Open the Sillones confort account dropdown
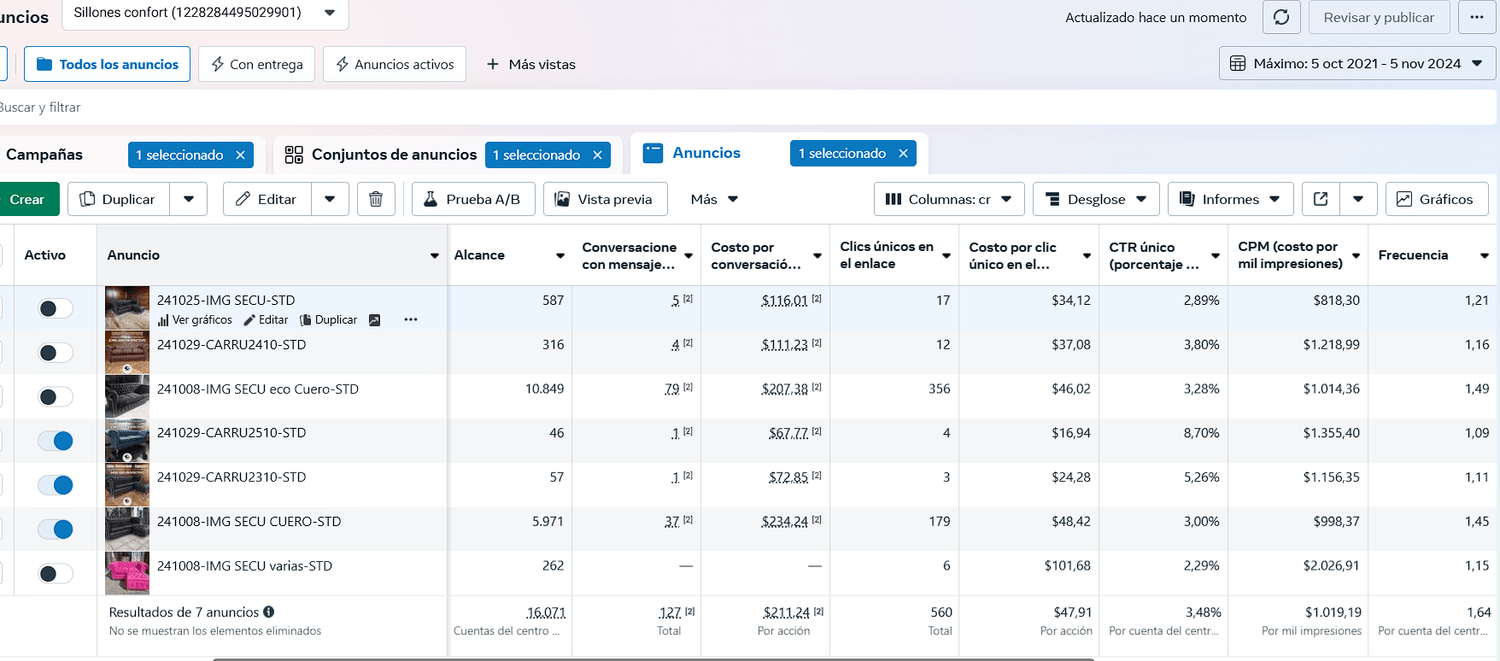Viewport: 1500px width, 661px height. 205,13
